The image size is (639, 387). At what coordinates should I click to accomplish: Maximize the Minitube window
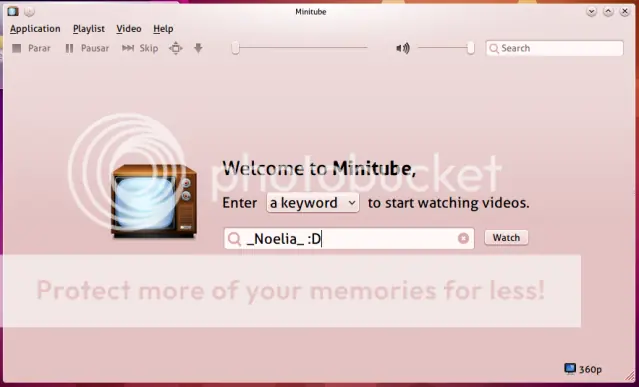[608, 12]
